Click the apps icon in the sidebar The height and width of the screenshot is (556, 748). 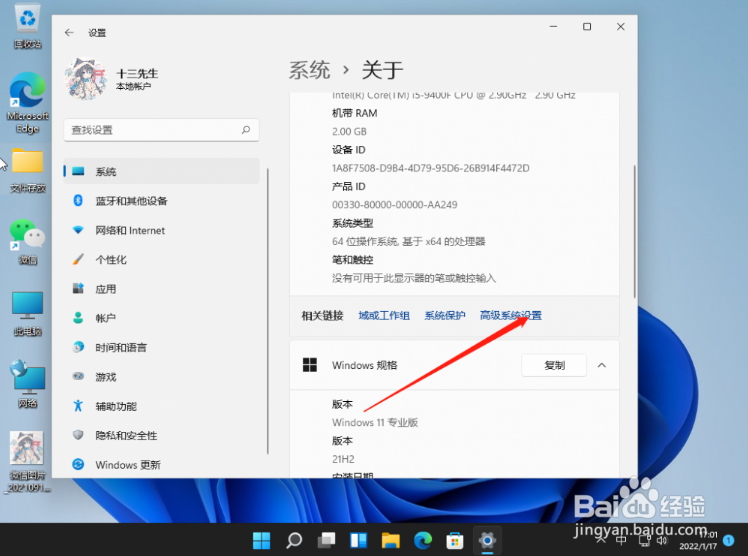click(x=78, y=288)
